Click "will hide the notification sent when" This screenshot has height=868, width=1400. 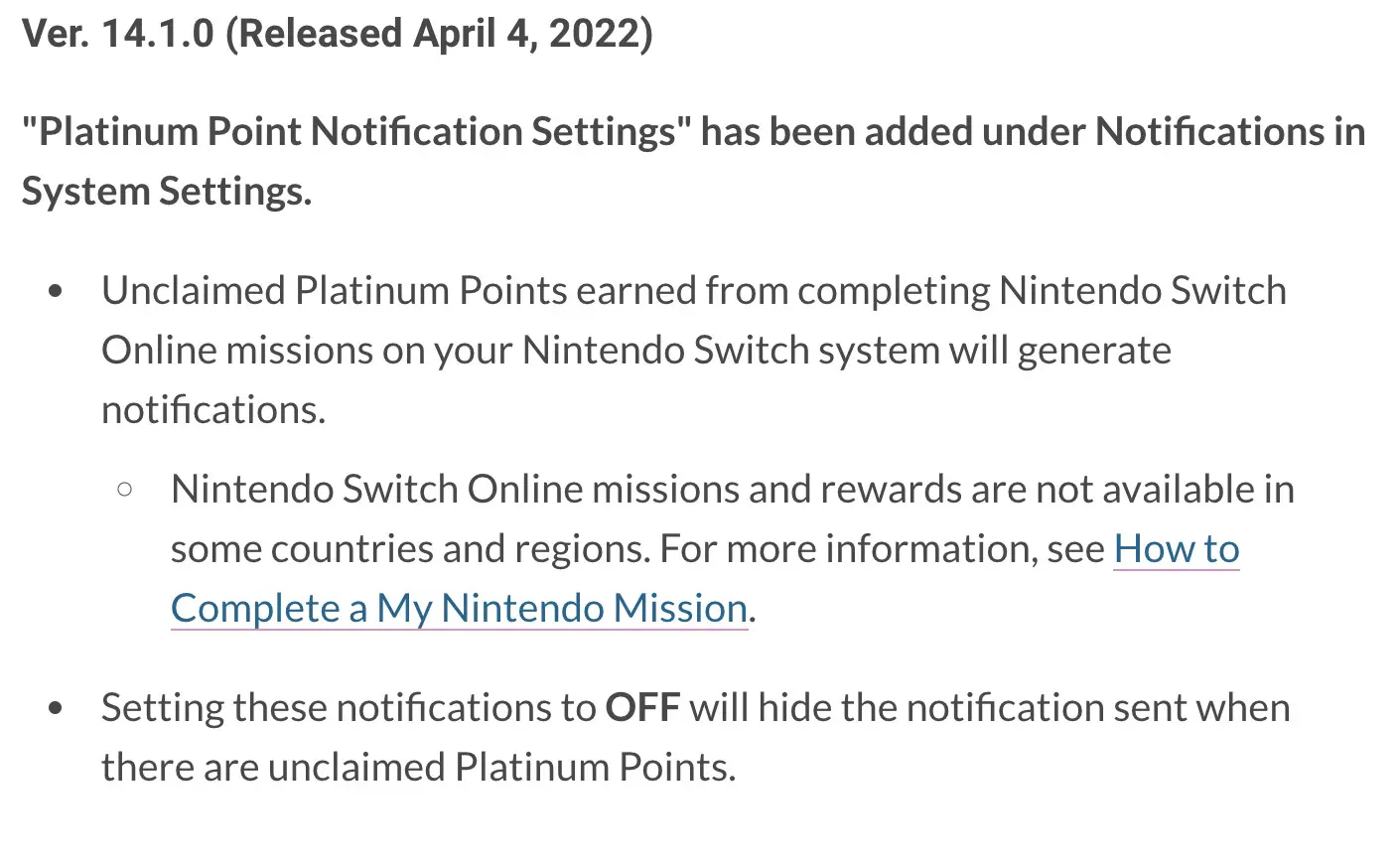(990, 708)
